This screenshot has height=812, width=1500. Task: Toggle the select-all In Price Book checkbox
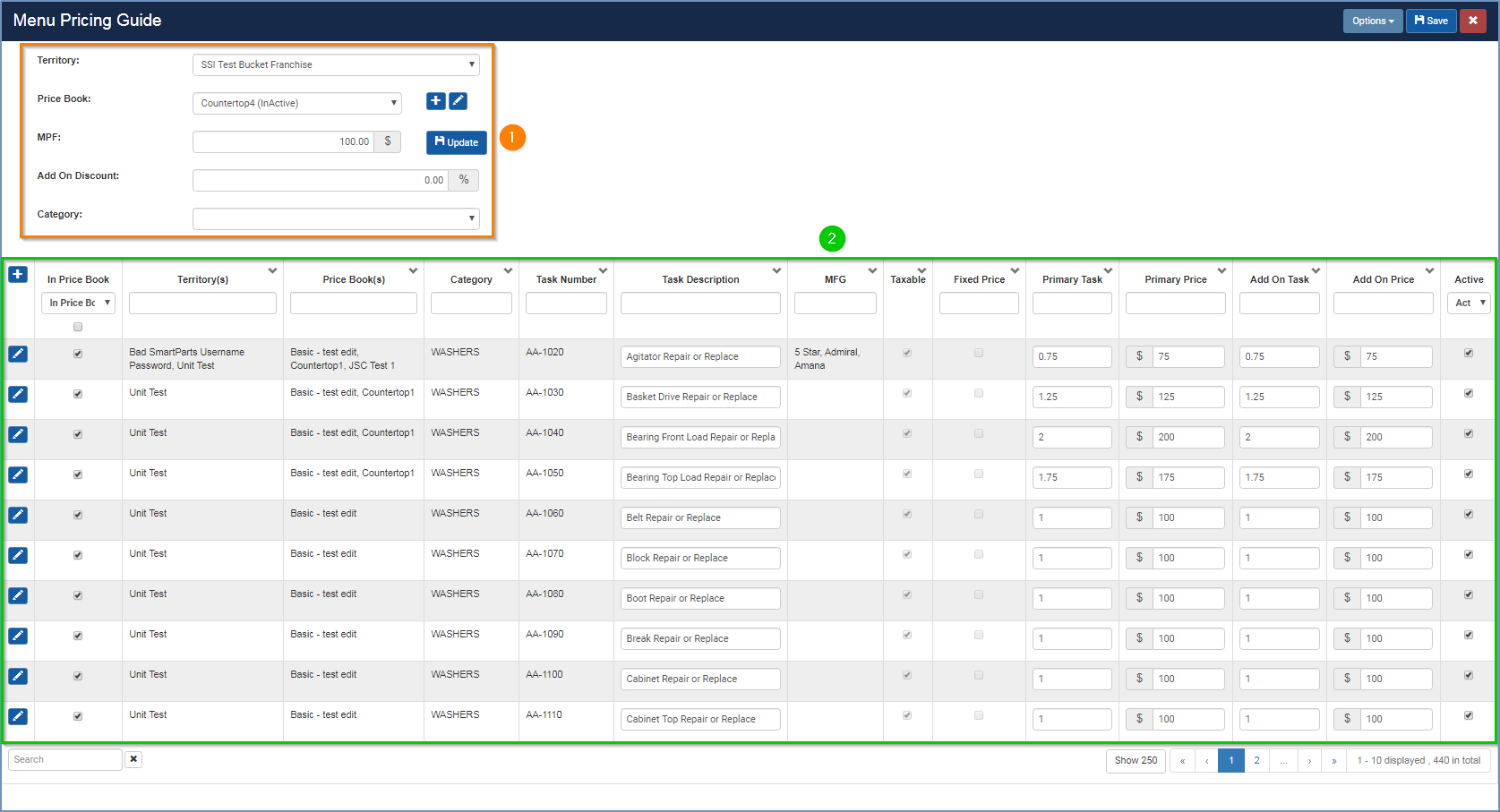pos(78,327)
